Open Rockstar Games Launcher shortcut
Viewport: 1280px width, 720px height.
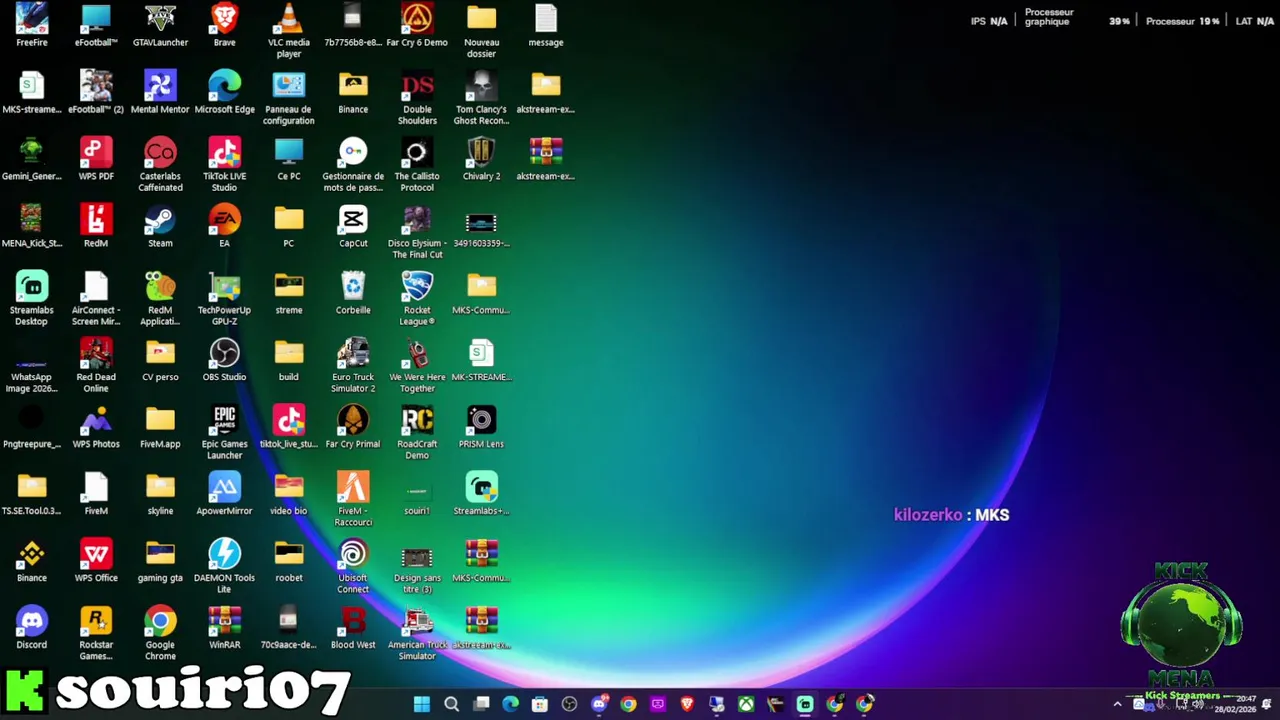point(96,634)
